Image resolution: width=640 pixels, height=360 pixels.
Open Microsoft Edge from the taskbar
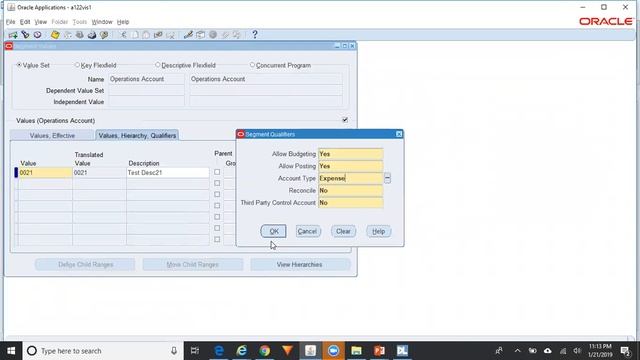click(x=219, y=351)
